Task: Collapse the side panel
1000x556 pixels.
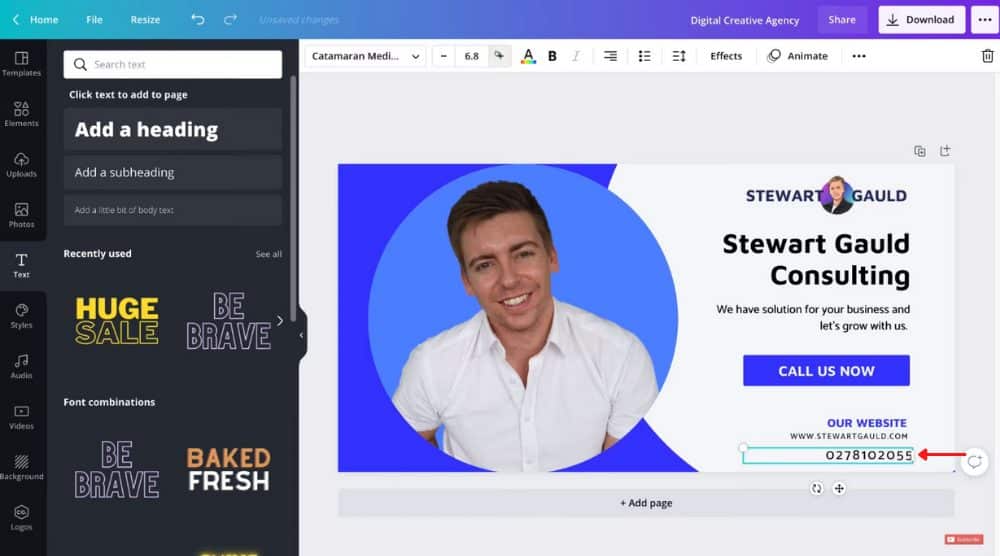Action: pyautogui.click(x=302, y=335)
